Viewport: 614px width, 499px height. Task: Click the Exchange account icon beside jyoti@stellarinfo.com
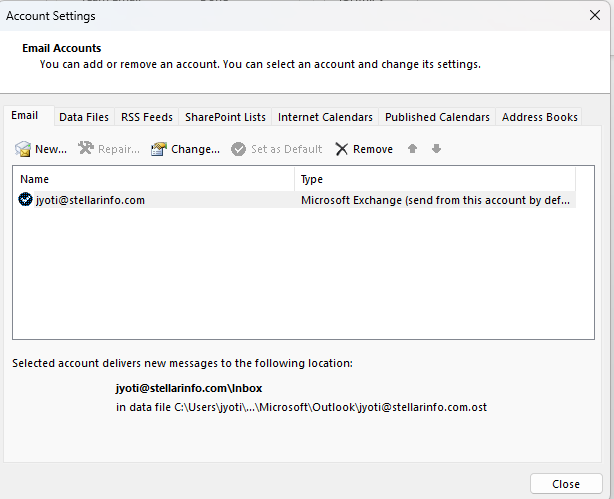tap(25, 199)
